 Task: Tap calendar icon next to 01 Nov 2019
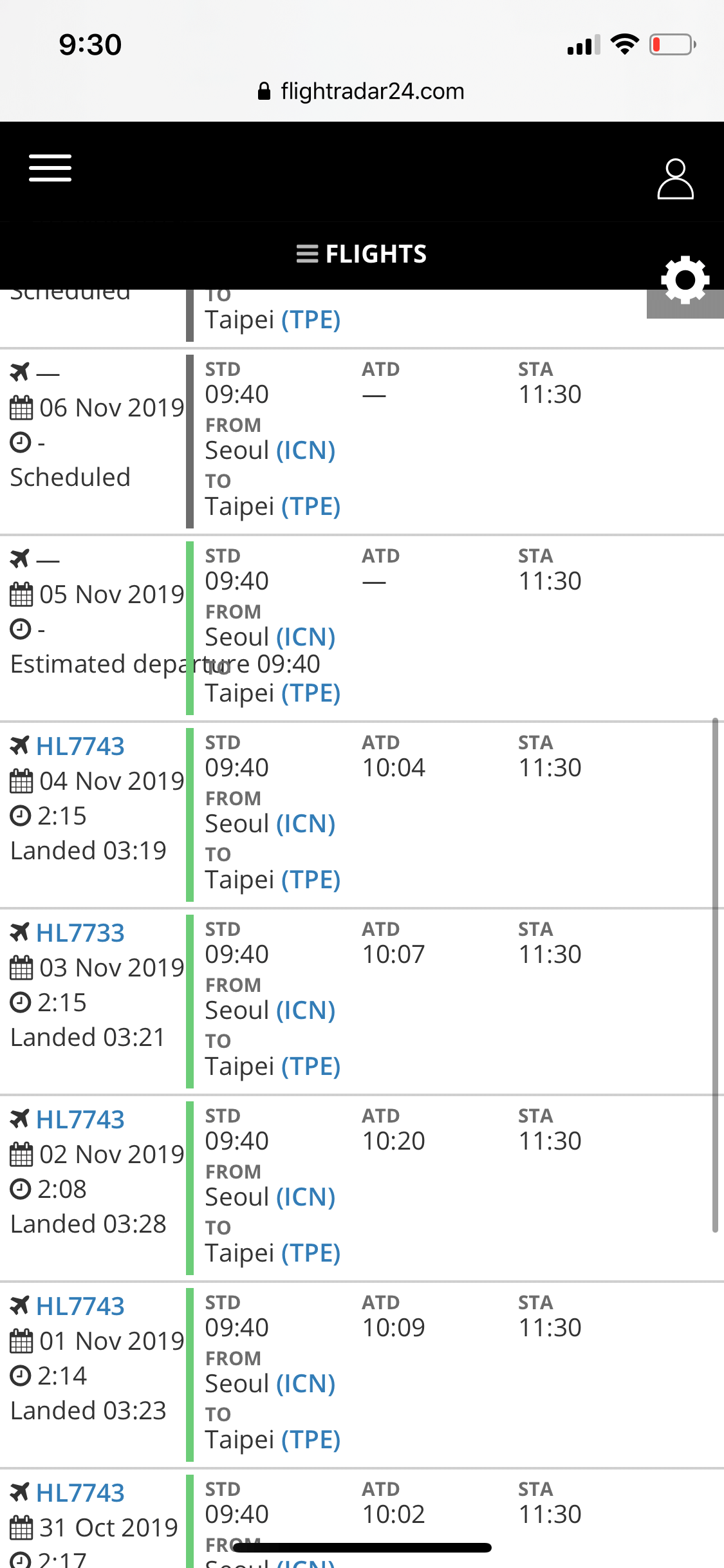pos(21,1341)
